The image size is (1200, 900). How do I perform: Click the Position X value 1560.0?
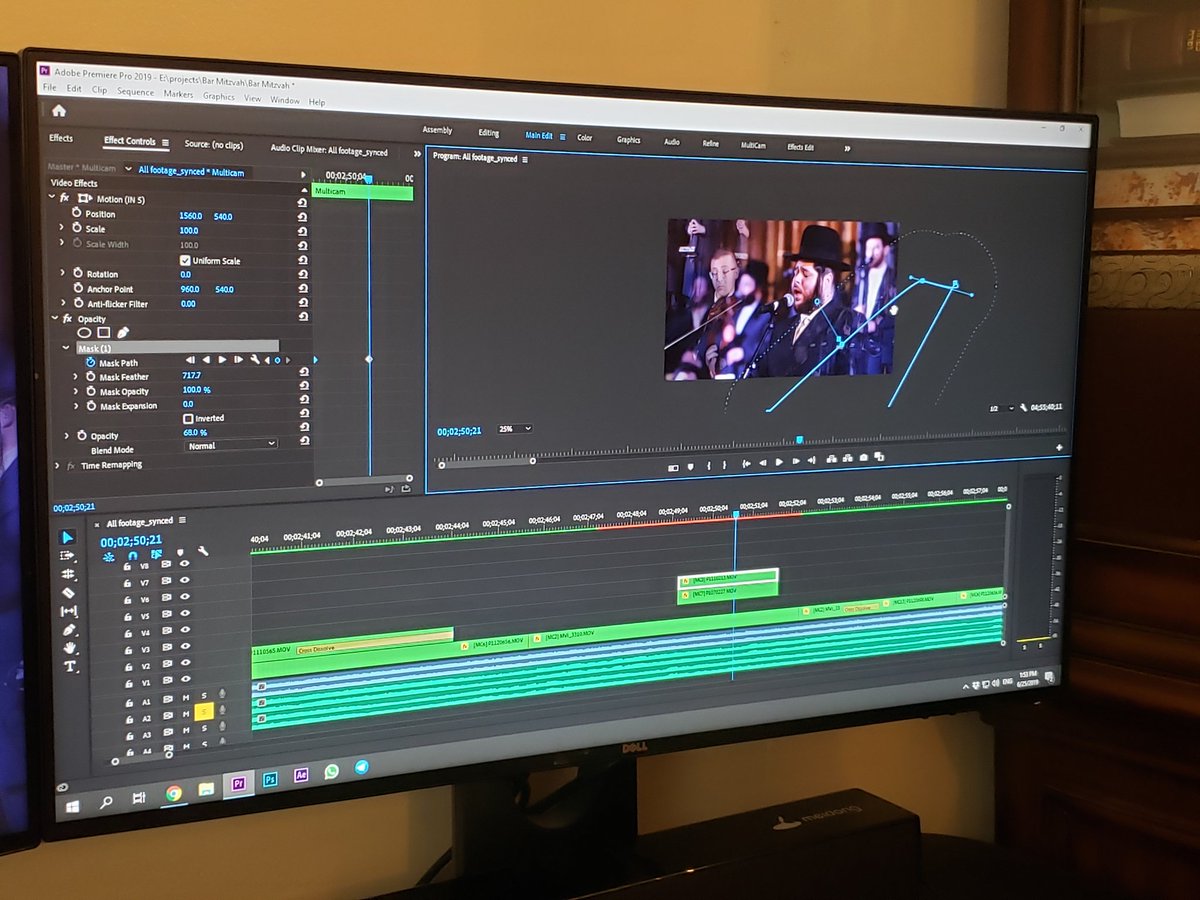(190, 216)
